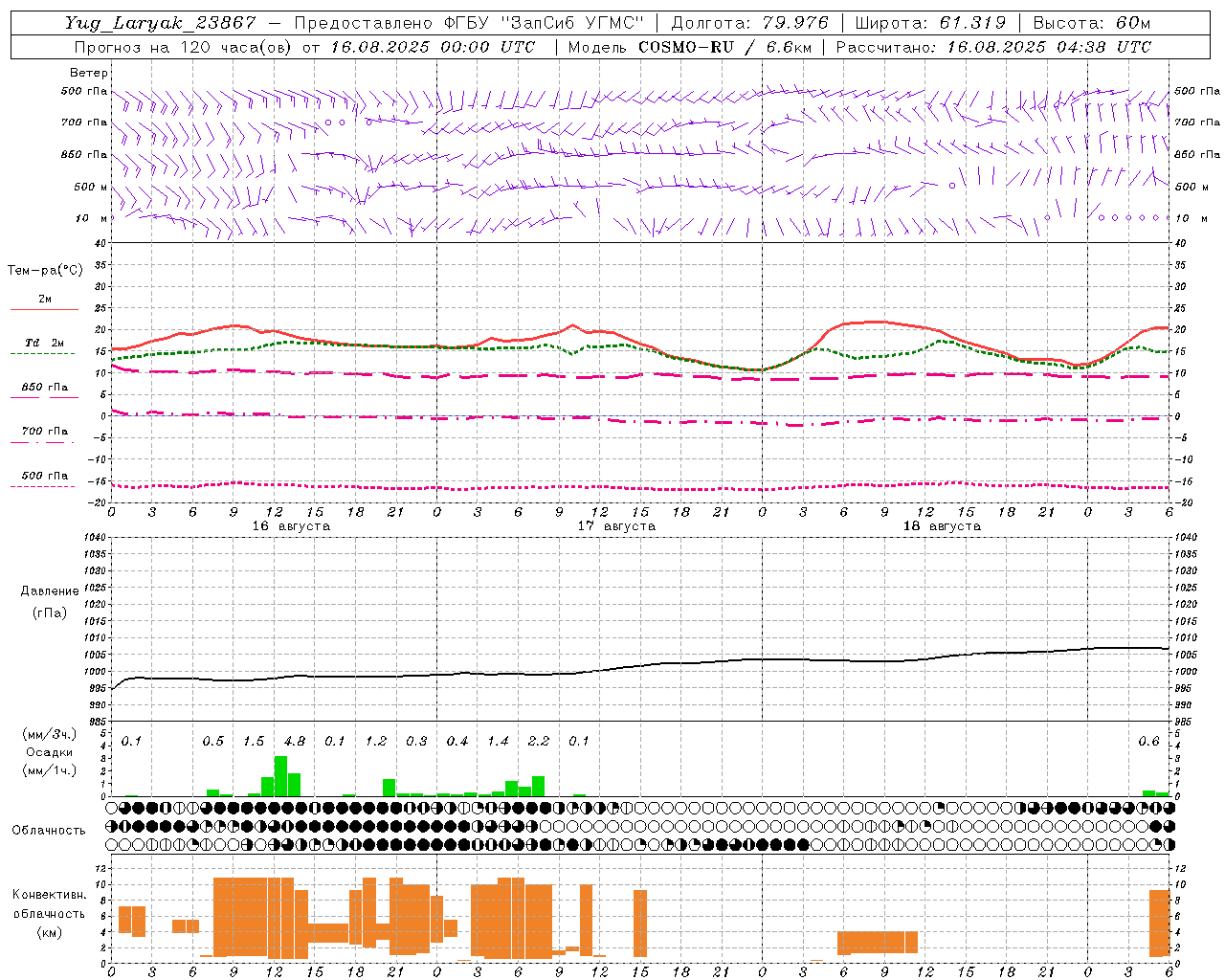The width and height of the screenshot is (1225, 980).
Task: Click the (мм/3ч.) precipitation unit label
Action: [50, 734]
